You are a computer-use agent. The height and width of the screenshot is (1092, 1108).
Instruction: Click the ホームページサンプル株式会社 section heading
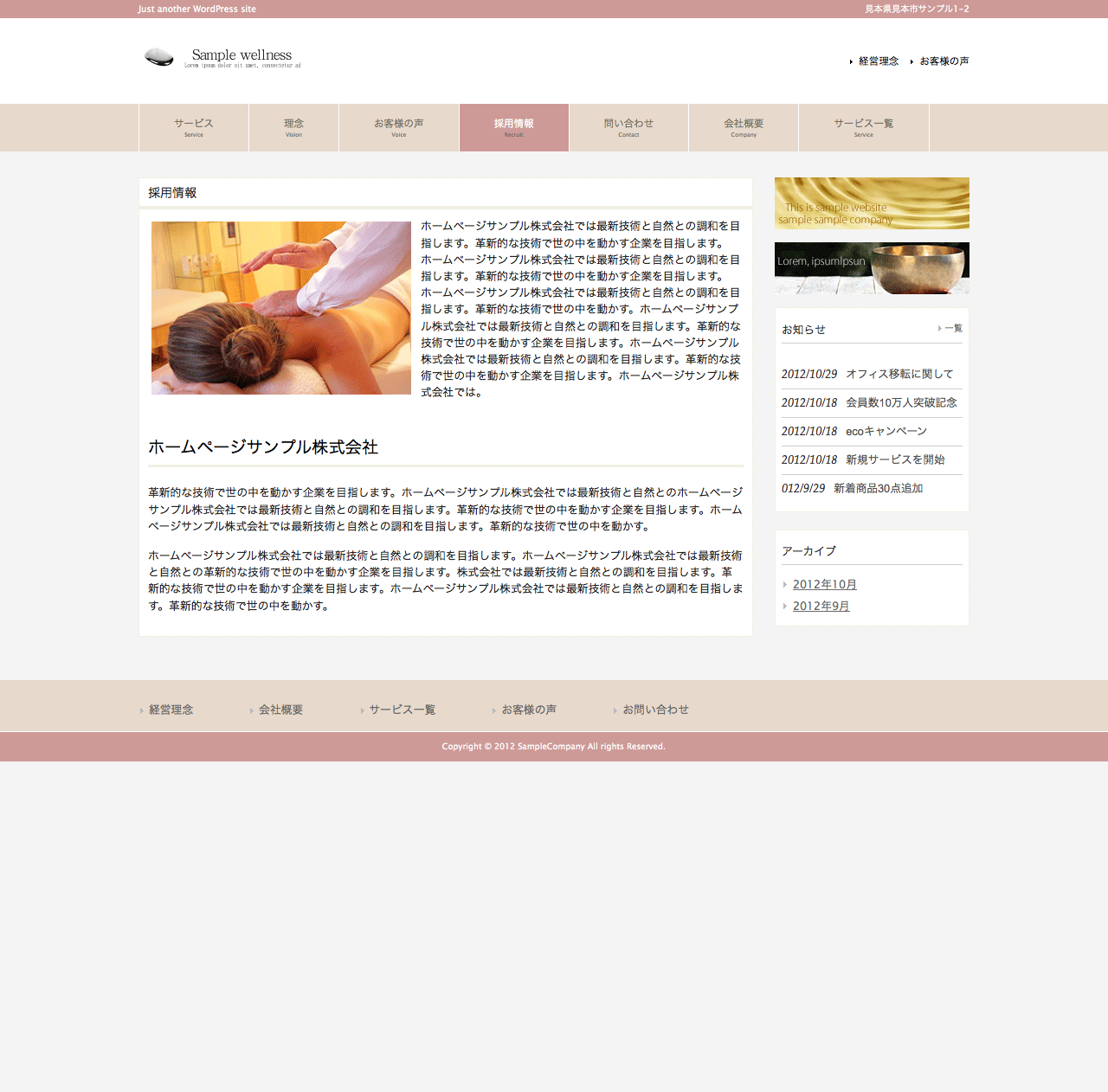pyautogui.click(x=263, y=447)
